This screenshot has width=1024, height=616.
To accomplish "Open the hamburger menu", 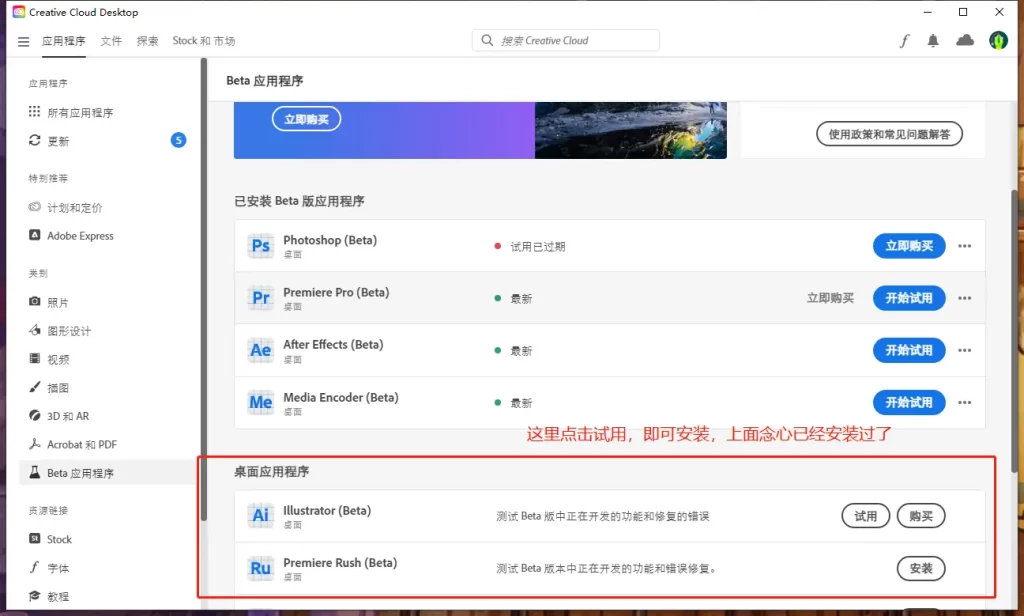I will (23, 42).
